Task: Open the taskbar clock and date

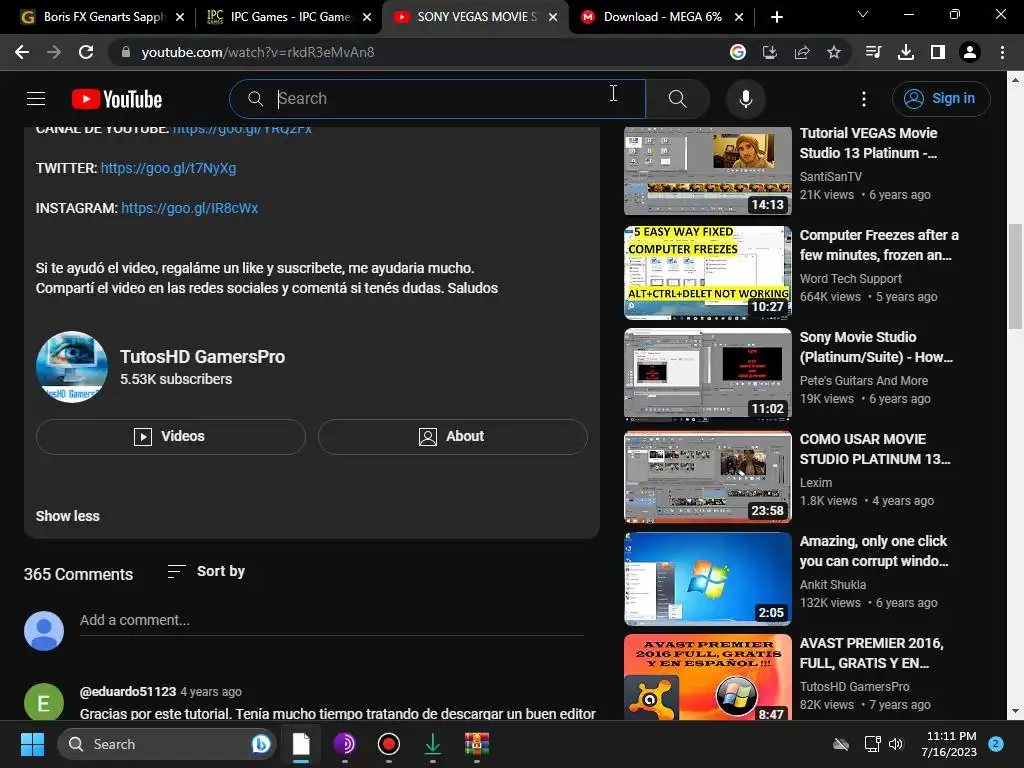Action: 949,744
